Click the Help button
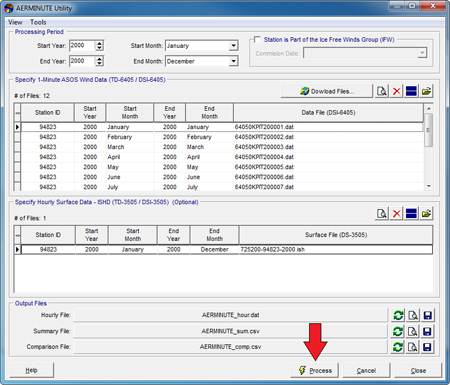Image resolution: width=450 pixels, height=385 pixels. (32, 370)
